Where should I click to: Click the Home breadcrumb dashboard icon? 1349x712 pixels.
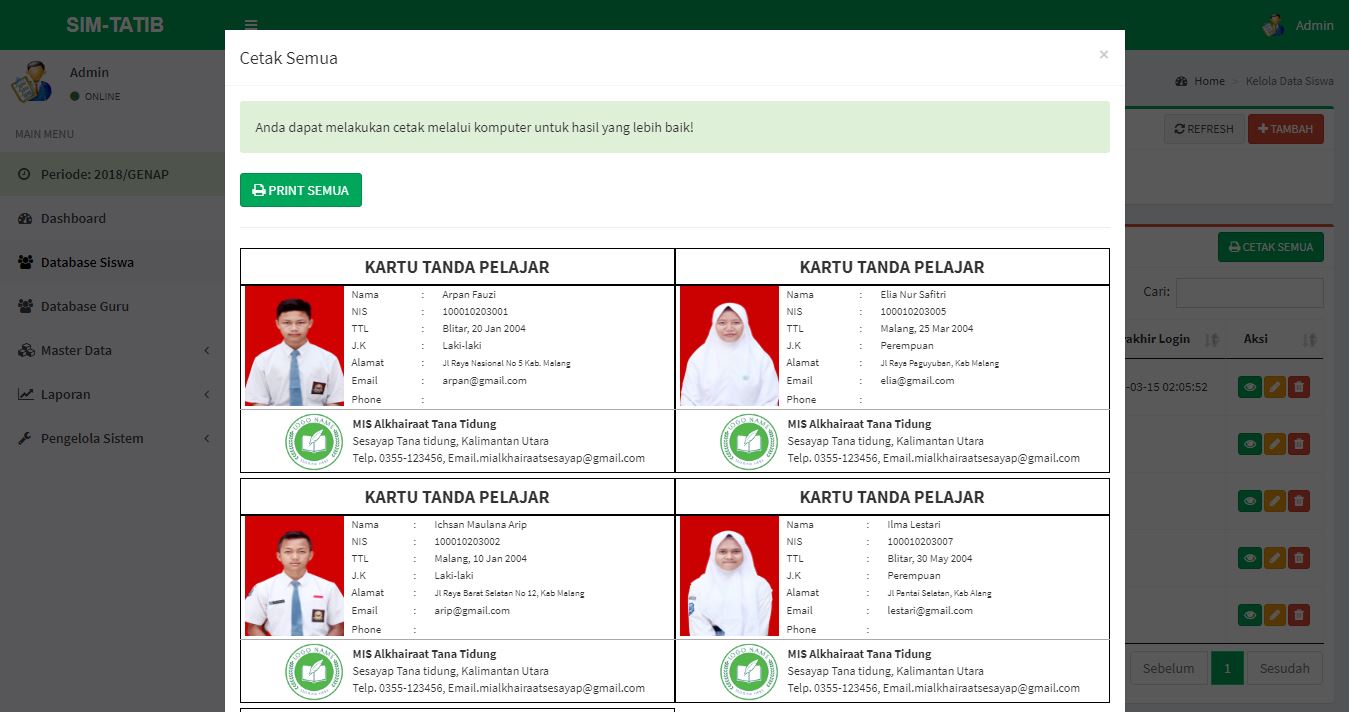[1181, 81]
